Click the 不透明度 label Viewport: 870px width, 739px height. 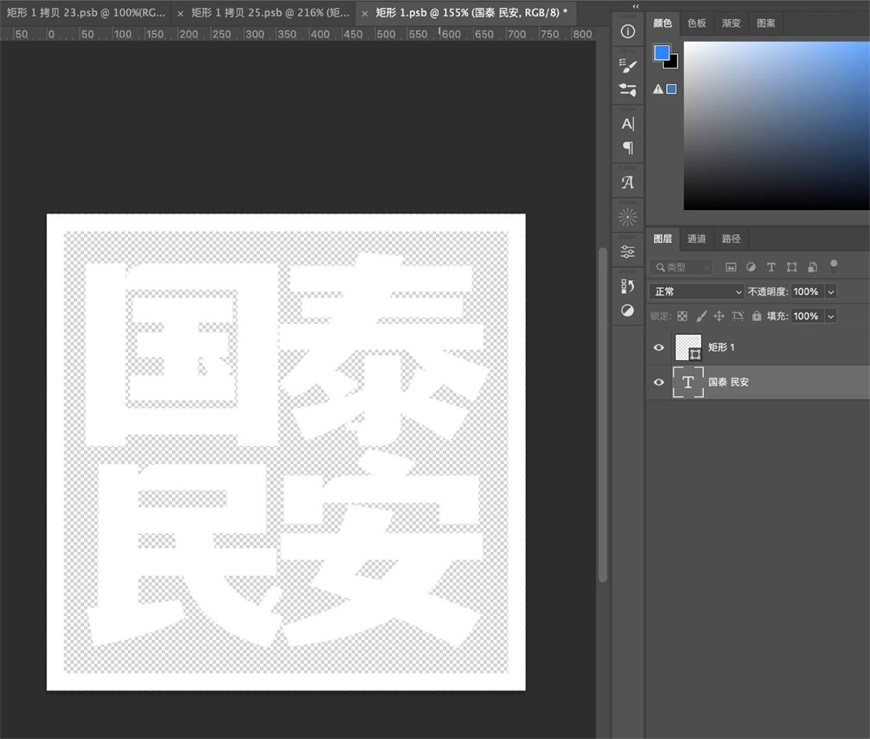pos(767,292)
